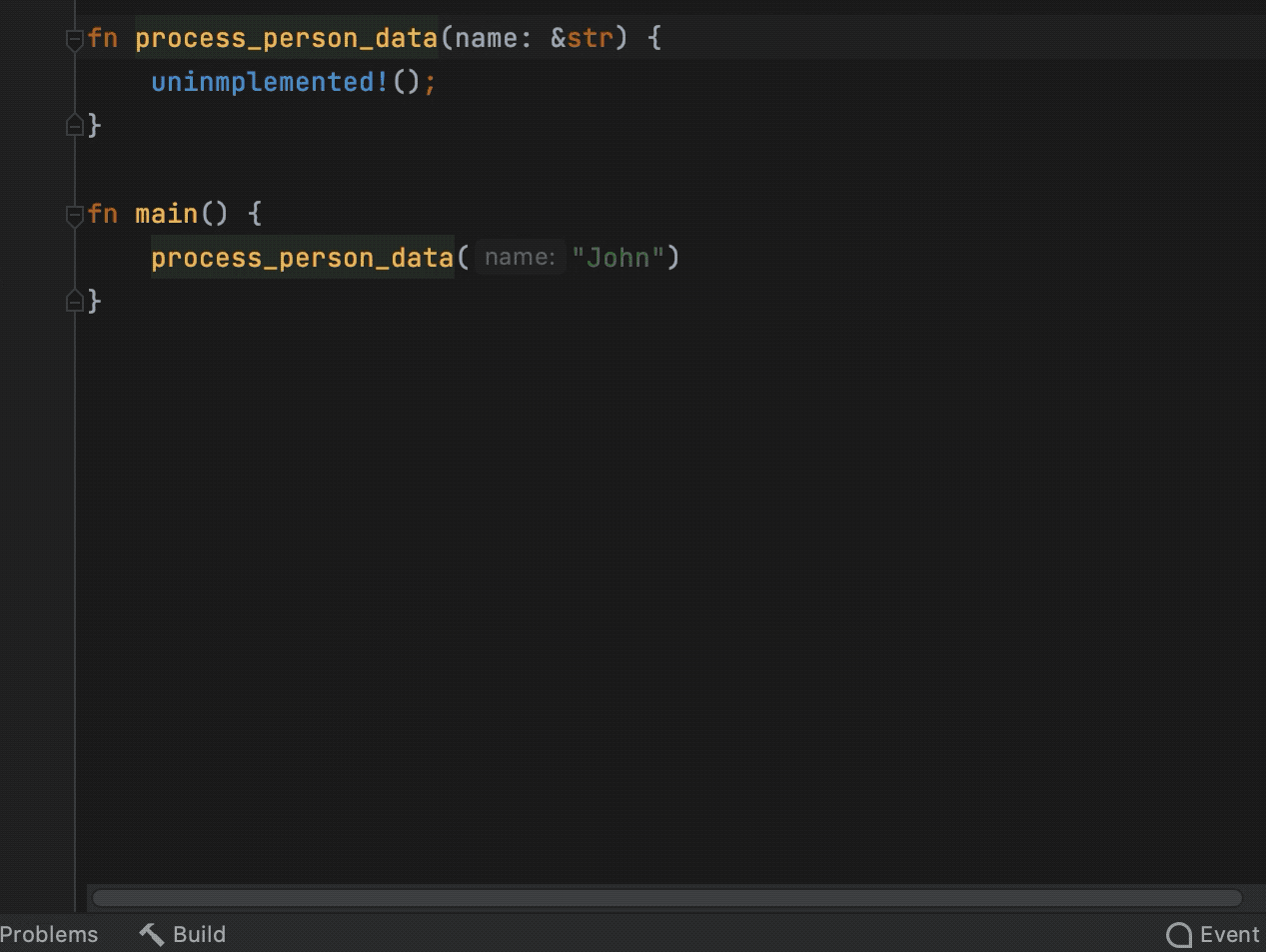Click the main function name

(167, 214)
